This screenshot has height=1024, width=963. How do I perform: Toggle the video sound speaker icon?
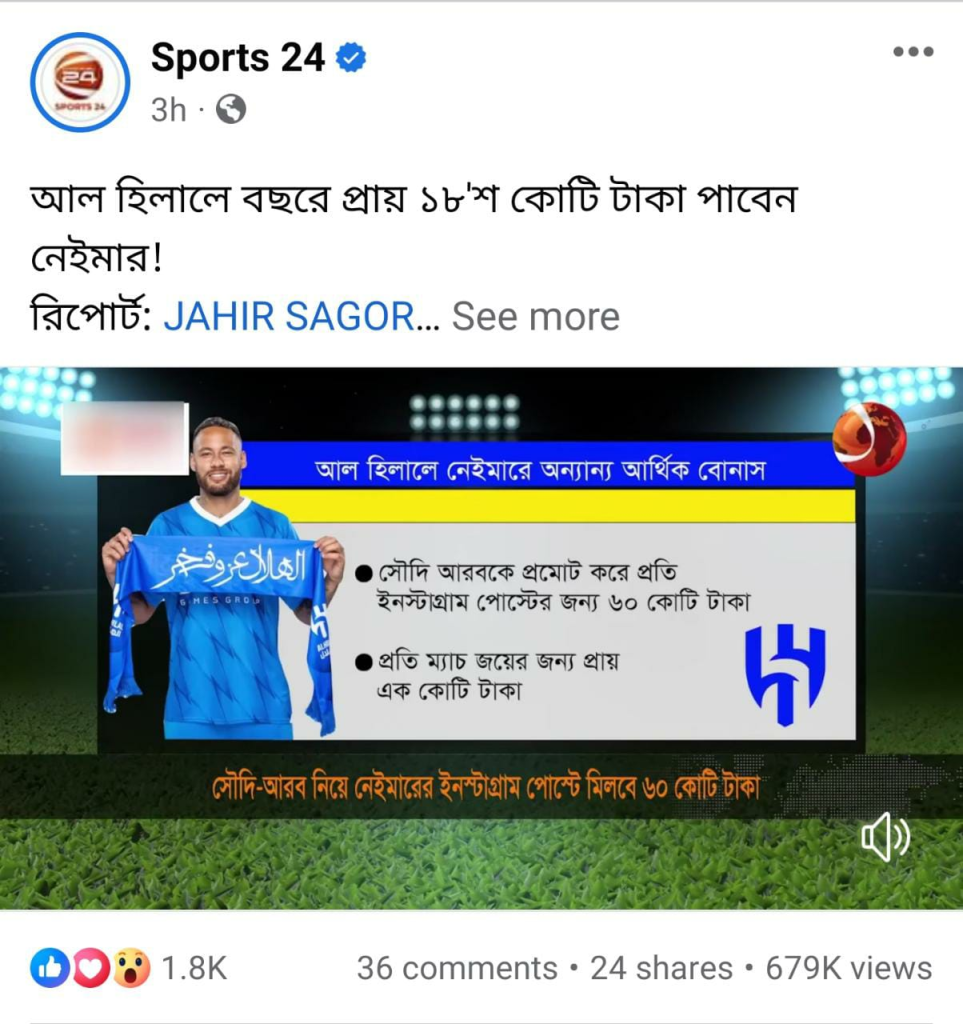(885, 837)
